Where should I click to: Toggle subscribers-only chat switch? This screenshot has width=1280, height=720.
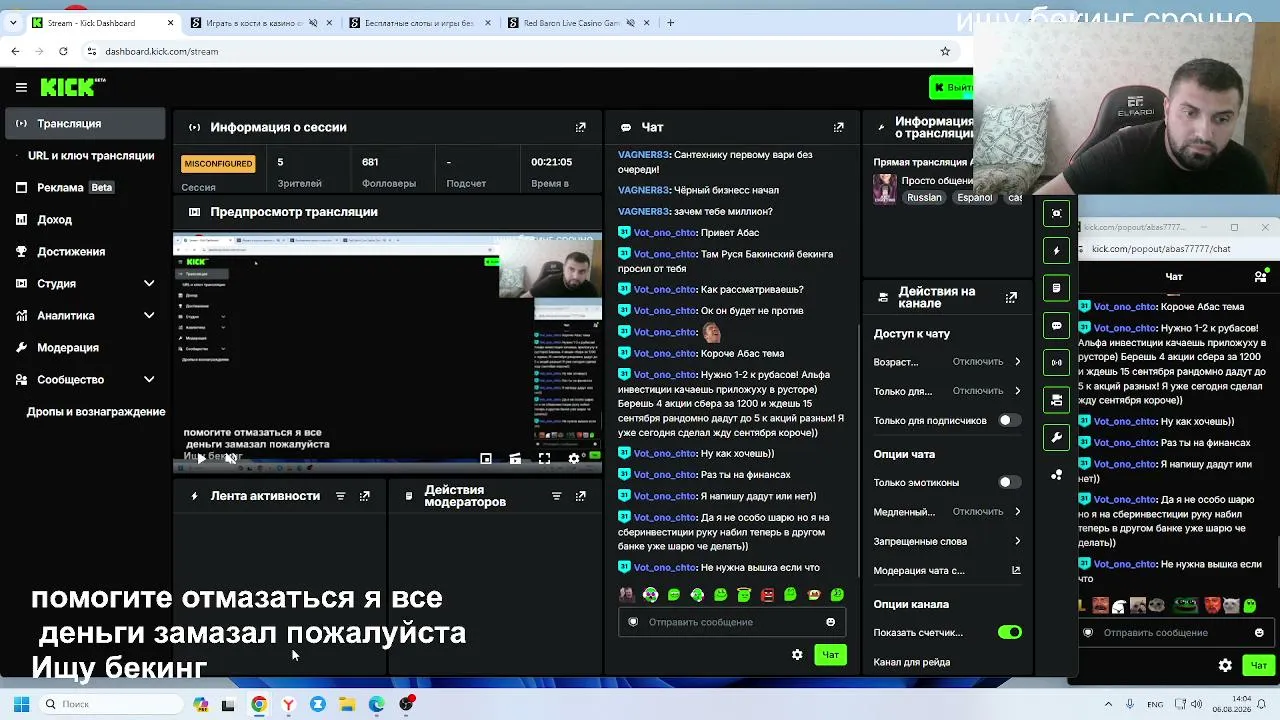pos(1010,421)
